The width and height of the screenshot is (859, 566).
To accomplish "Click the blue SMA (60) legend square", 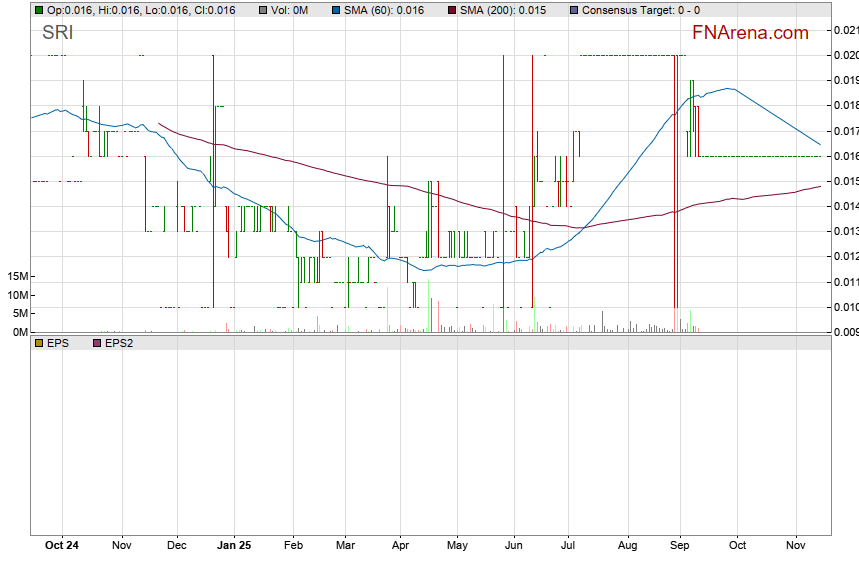I will pyautogui.click(x=336, y=10).
